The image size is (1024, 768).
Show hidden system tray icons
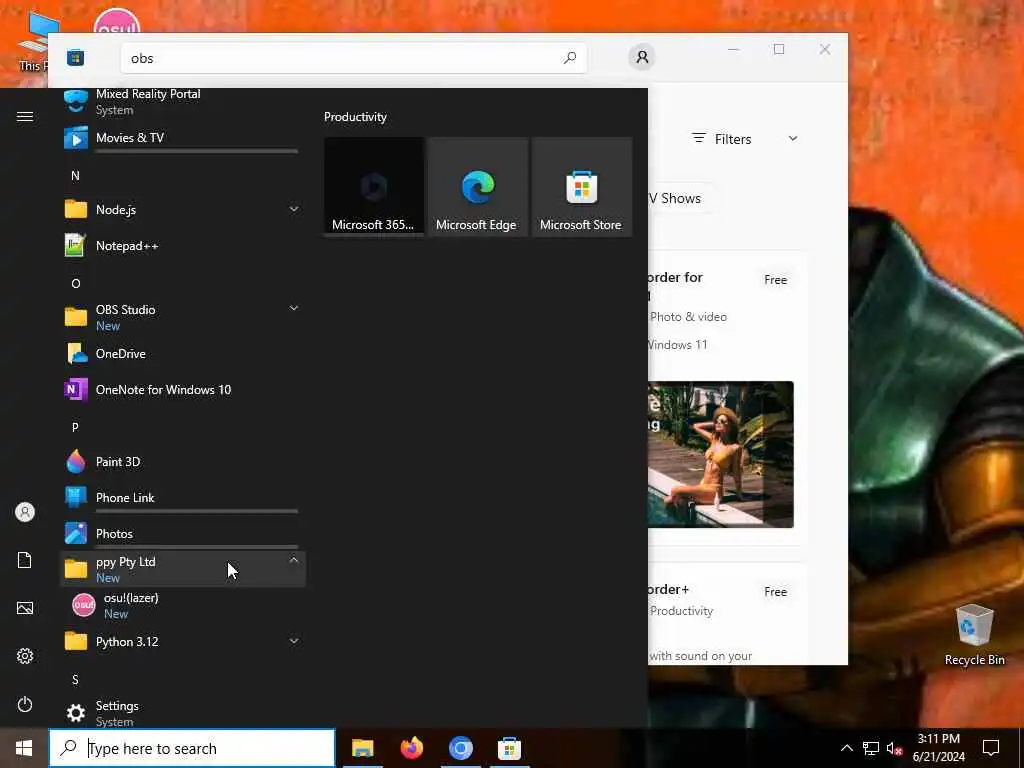846,748
